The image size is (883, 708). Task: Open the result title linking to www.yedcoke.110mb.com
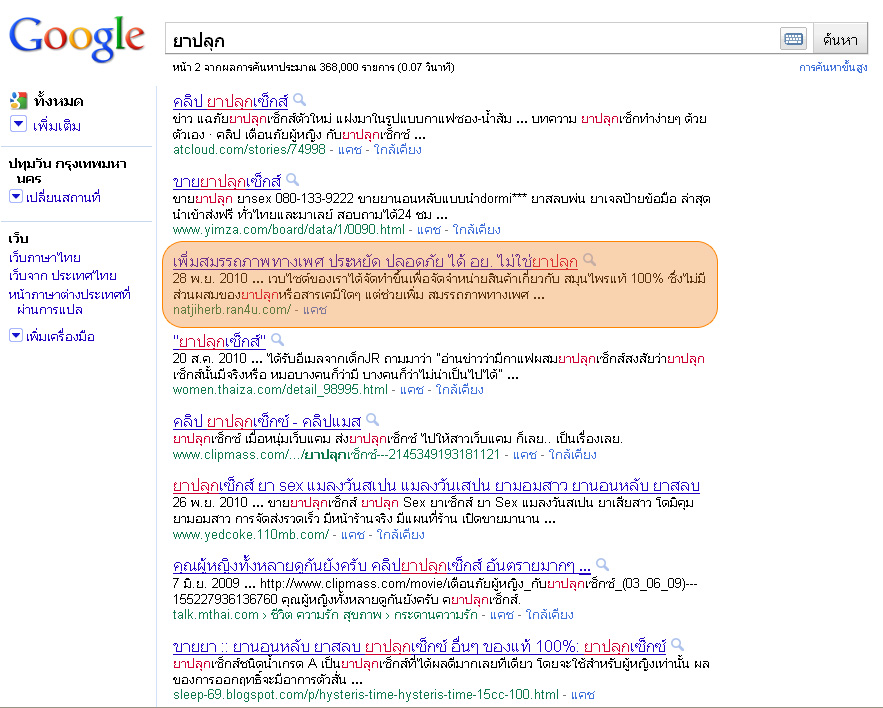click(436, 485)
